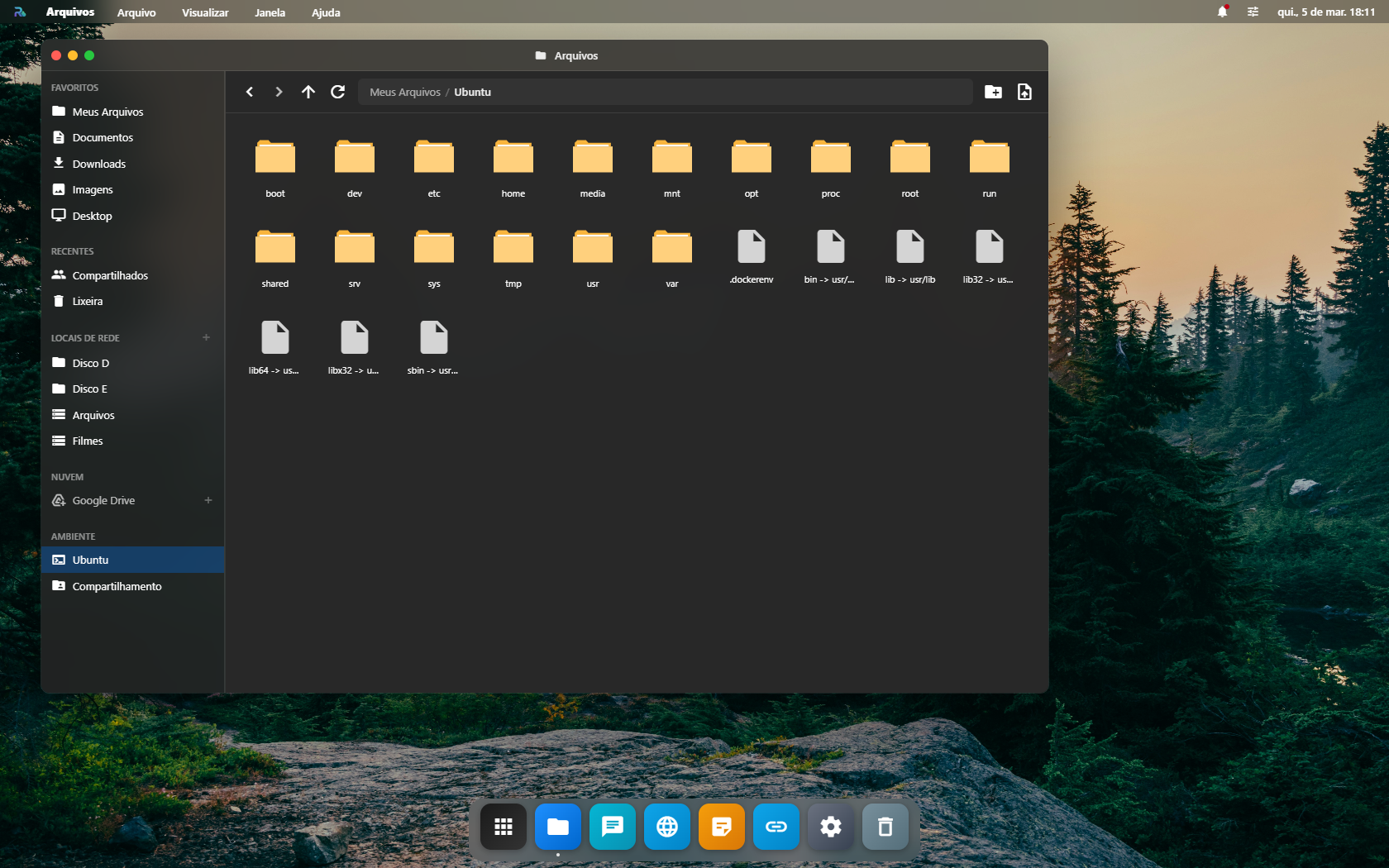Open the Arquivo menu

click(x=136, y=12)
